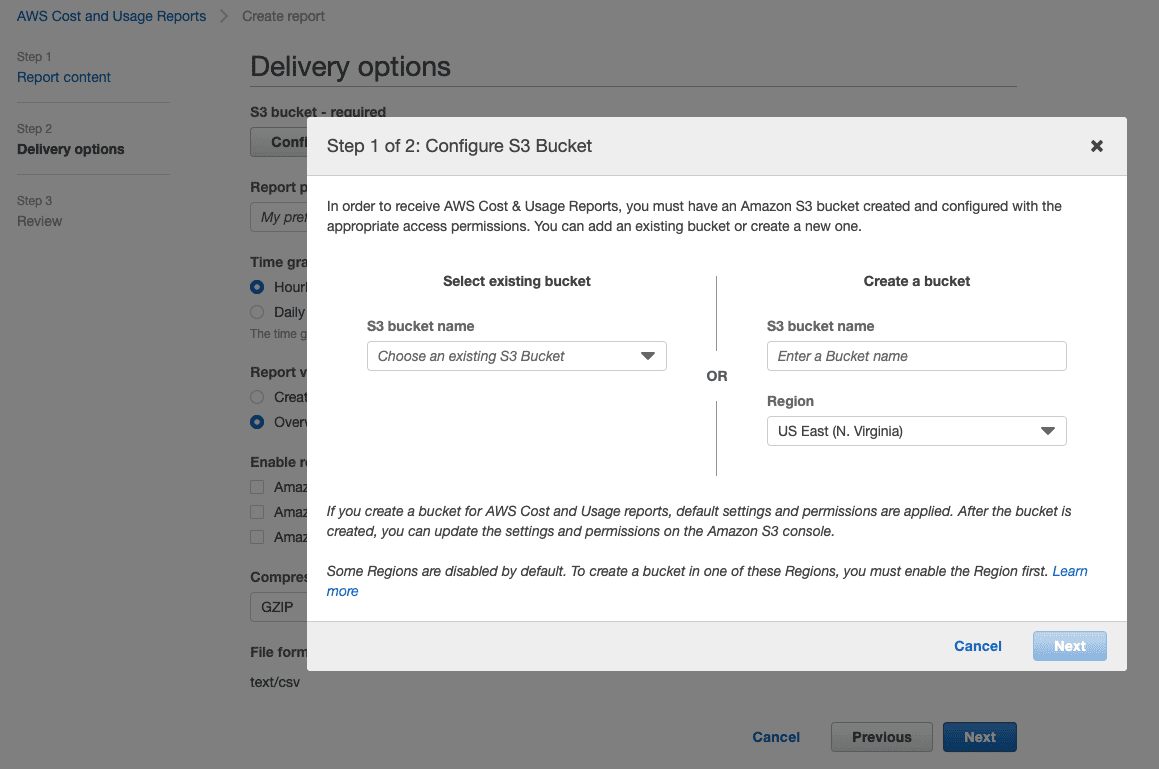Image resolution: width=1159 pixels, height=769 pixels.
Task: Close the Configure S3 Bucket dialog
Action: tap(1096, 146)
